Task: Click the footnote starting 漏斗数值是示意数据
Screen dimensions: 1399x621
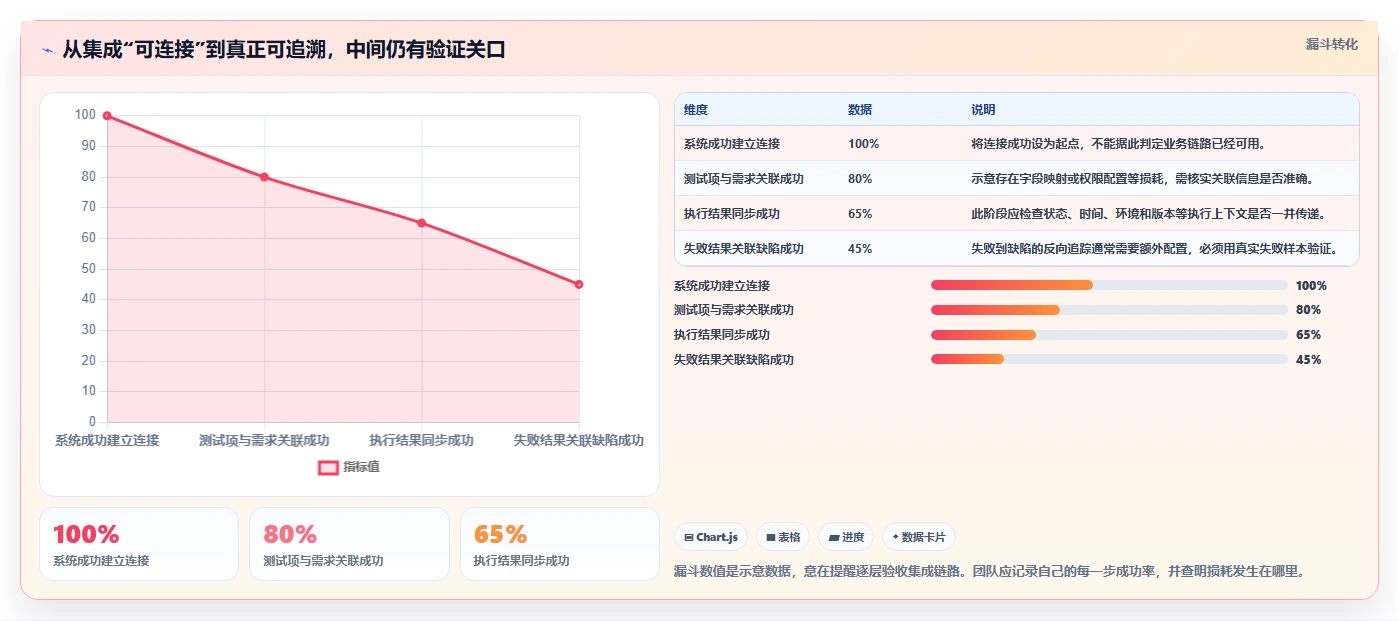Action: 990,572
